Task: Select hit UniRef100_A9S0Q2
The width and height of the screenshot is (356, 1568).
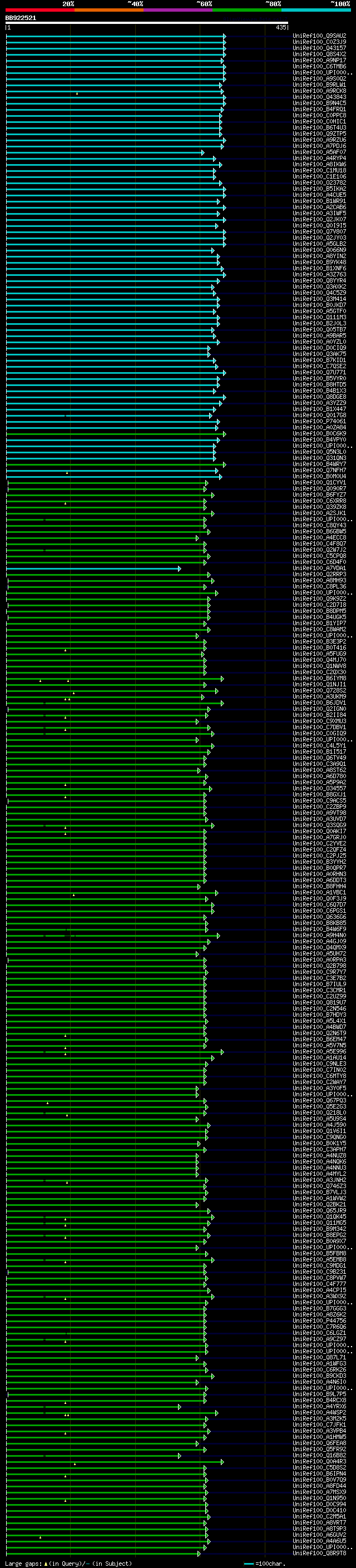Action: coord(319,78)
